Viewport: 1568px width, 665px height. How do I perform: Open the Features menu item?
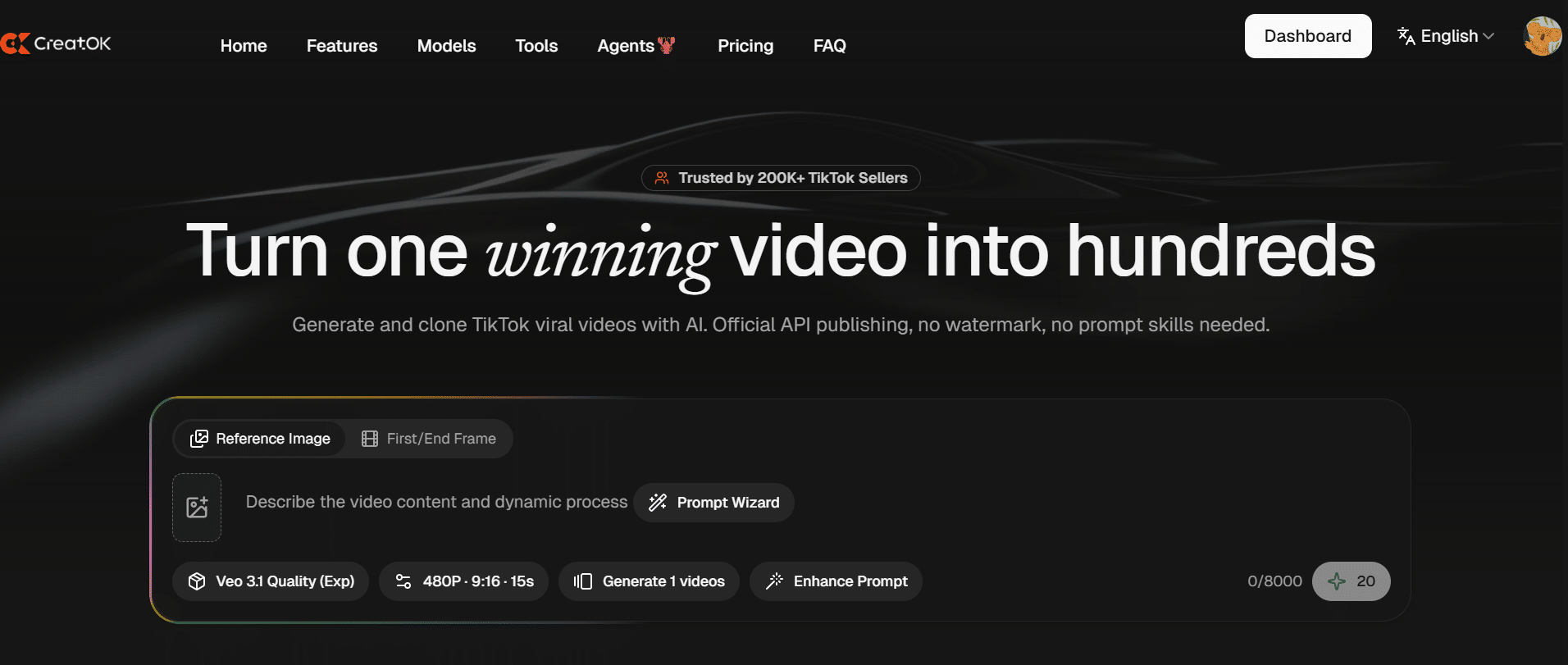[342, 46]
